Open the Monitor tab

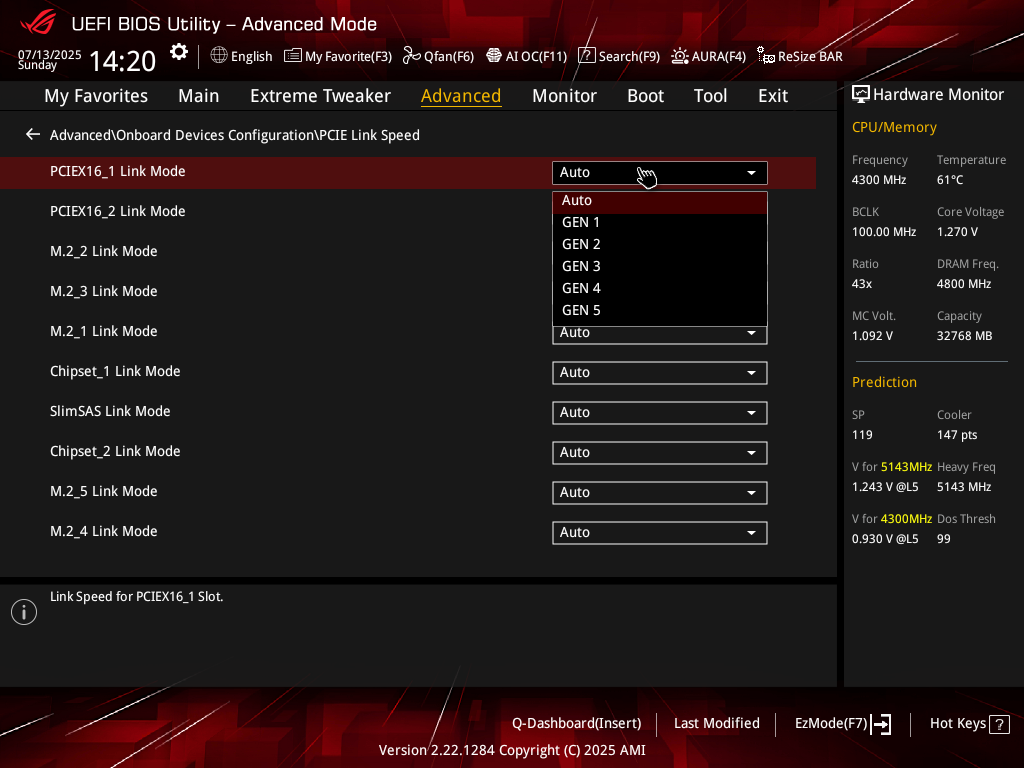(564, 96)
